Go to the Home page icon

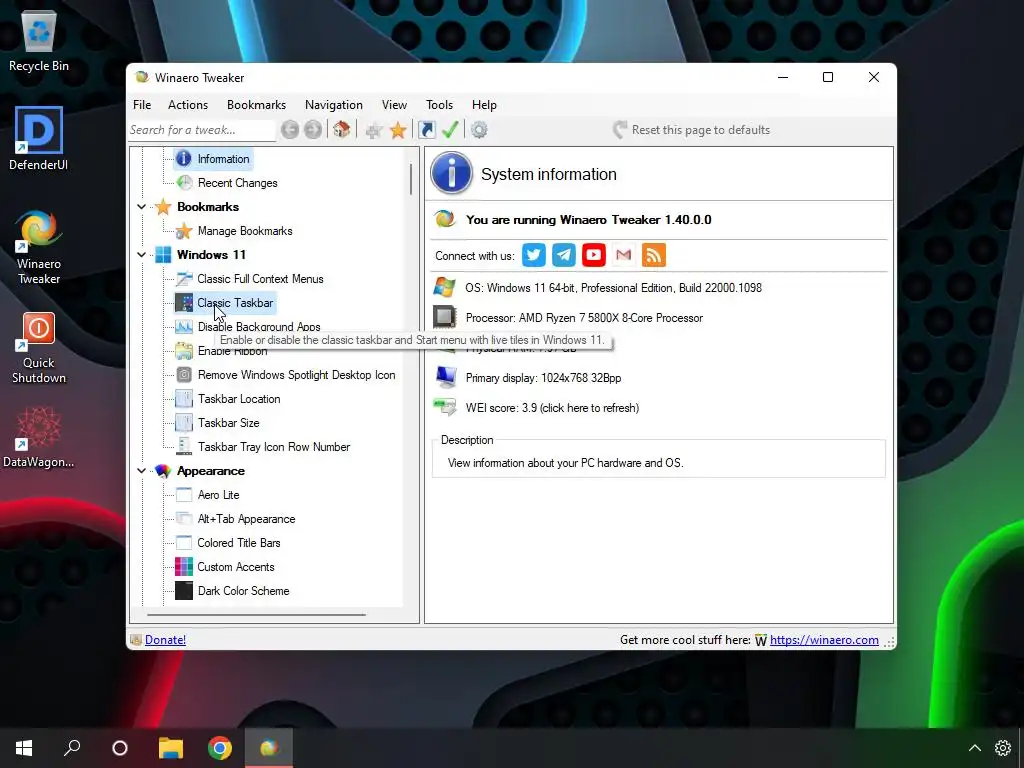(342, 130)
